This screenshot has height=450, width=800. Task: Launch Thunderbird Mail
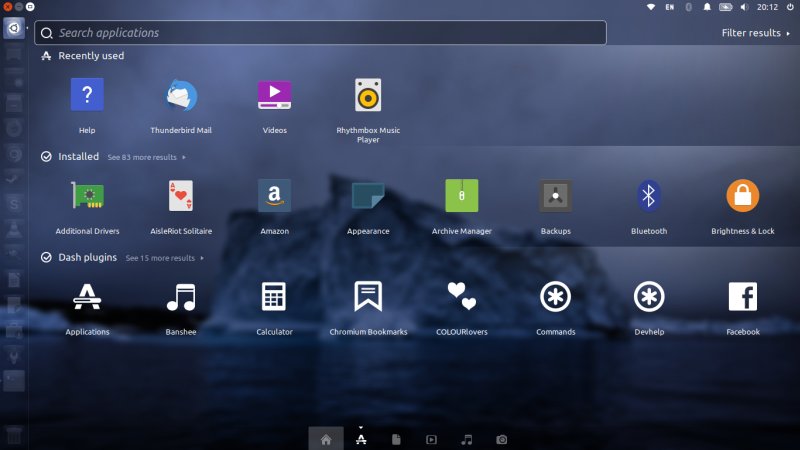click(181, 95)
